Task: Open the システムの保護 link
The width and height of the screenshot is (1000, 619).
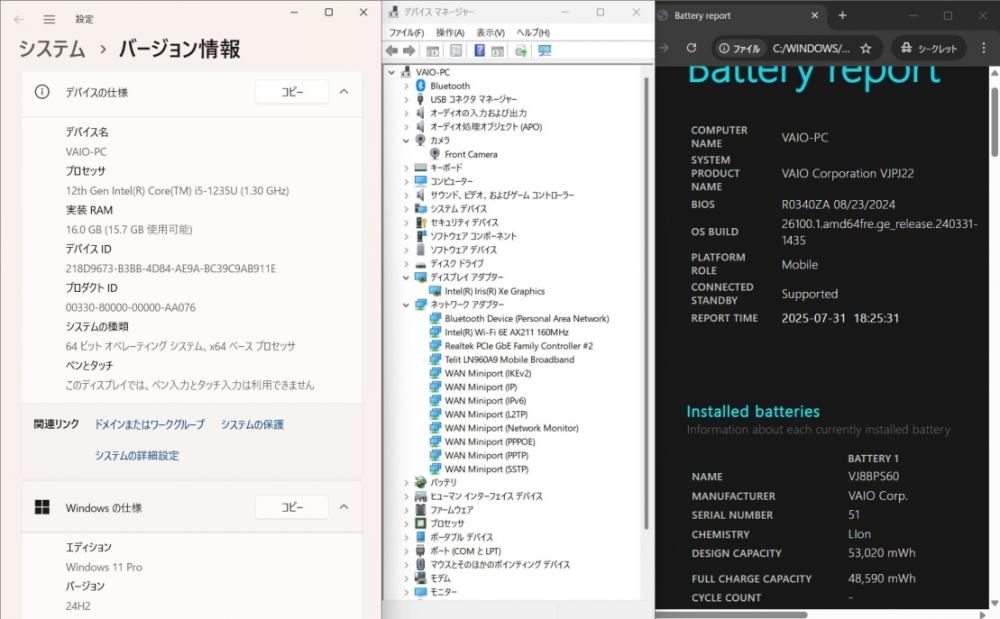Action: [x=253, y=425]
